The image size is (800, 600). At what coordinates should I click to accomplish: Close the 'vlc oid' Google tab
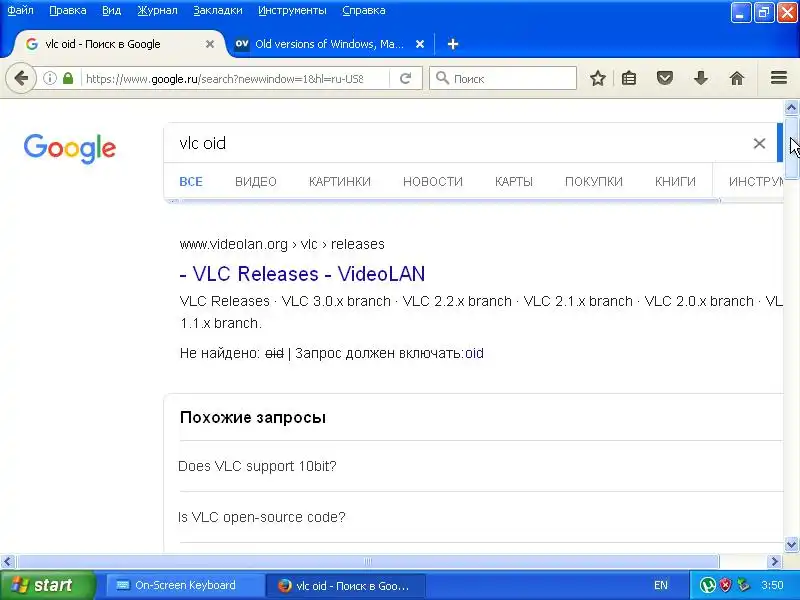point(210,44)
